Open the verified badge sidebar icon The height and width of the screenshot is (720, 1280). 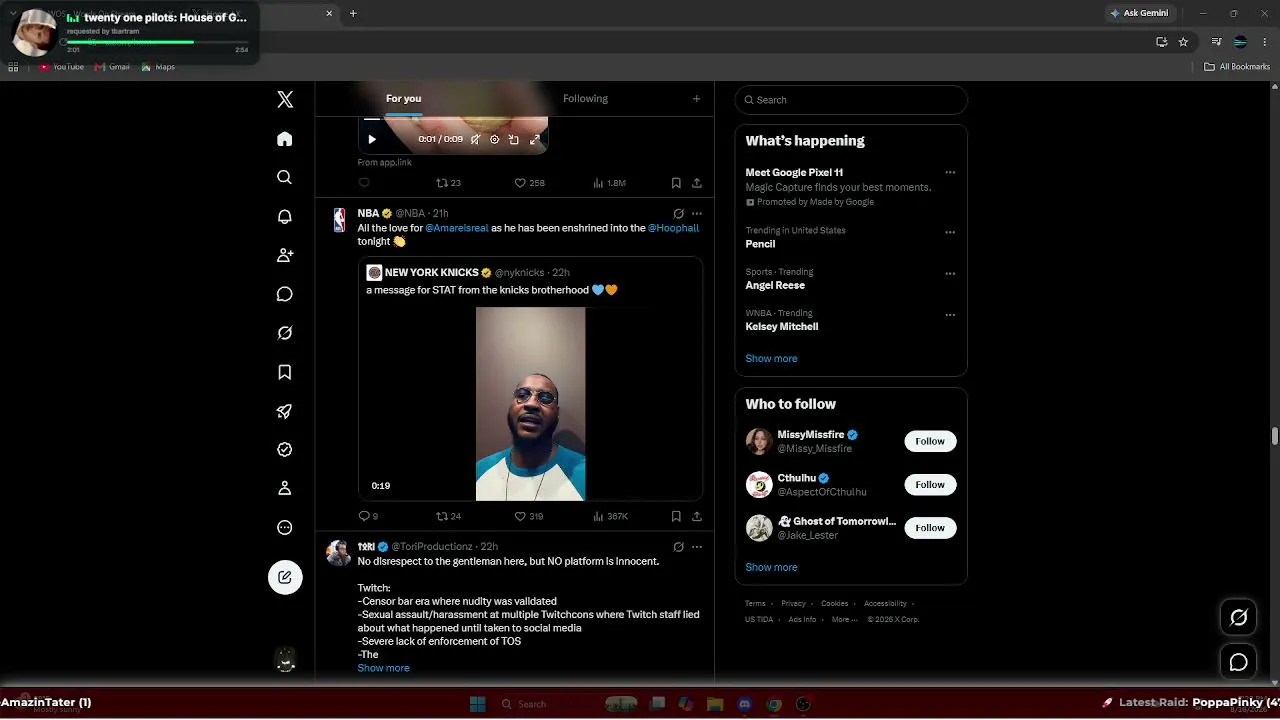(285, 450)
